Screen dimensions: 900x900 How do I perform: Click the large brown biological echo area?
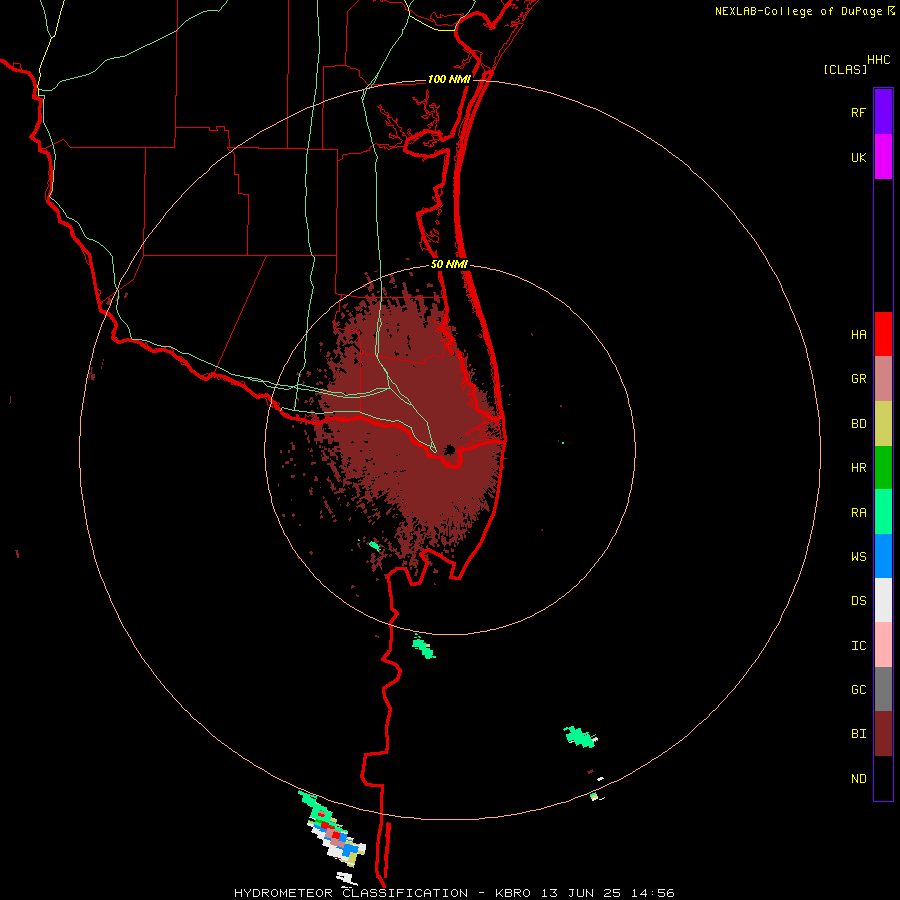tap(410, 425)
